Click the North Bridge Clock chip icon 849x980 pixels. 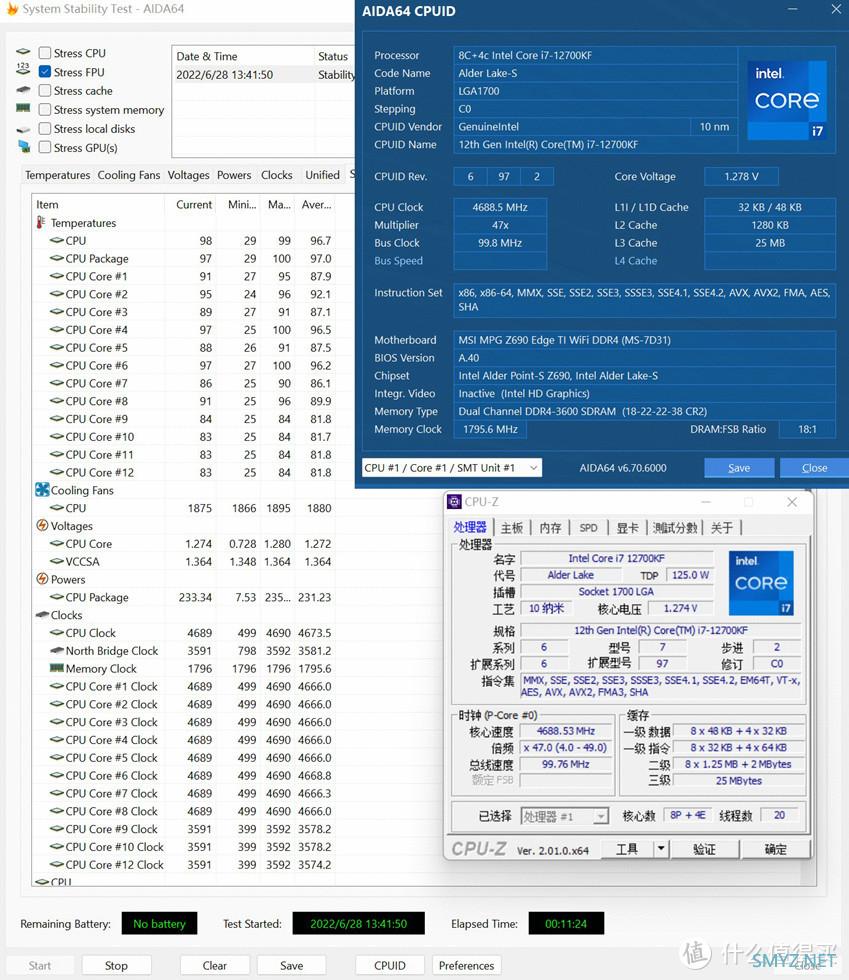[x=57, y=651]
